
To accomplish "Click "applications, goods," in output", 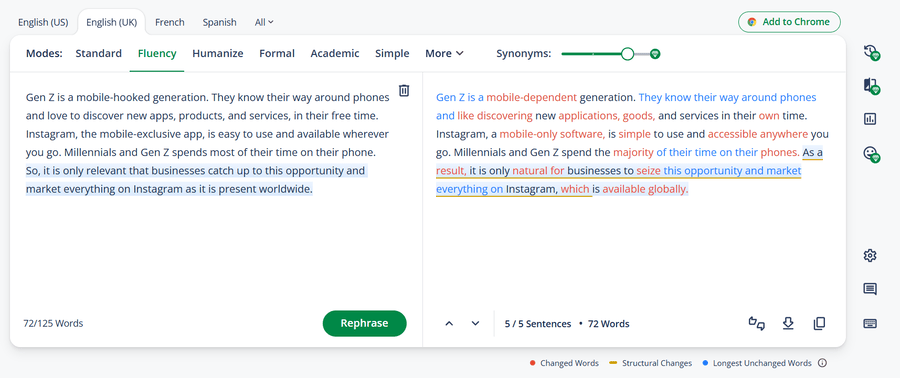I will (607, 115).
